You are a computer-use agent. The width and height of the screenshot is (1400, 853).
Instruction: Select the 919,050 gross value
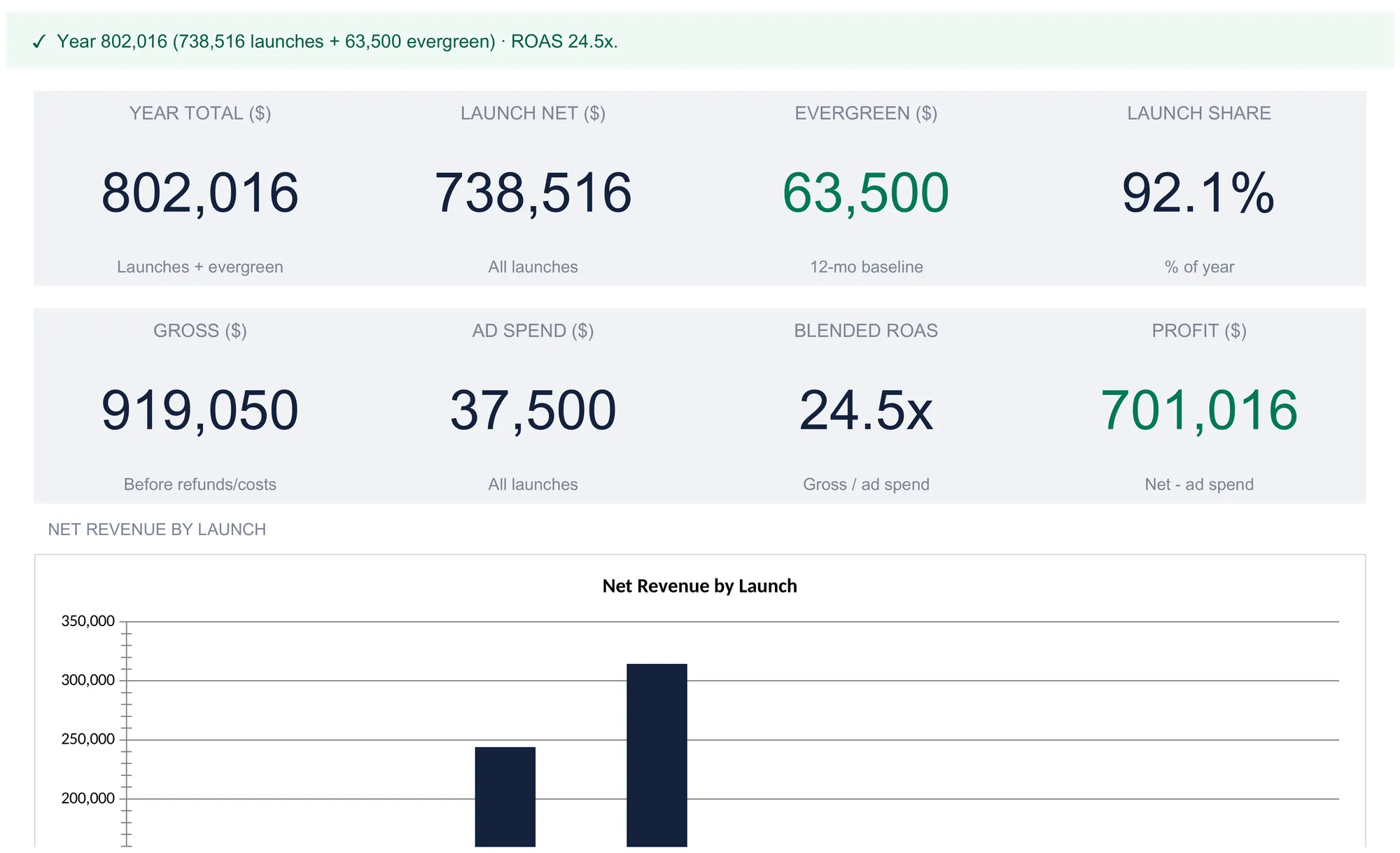[x=200, y=410]
